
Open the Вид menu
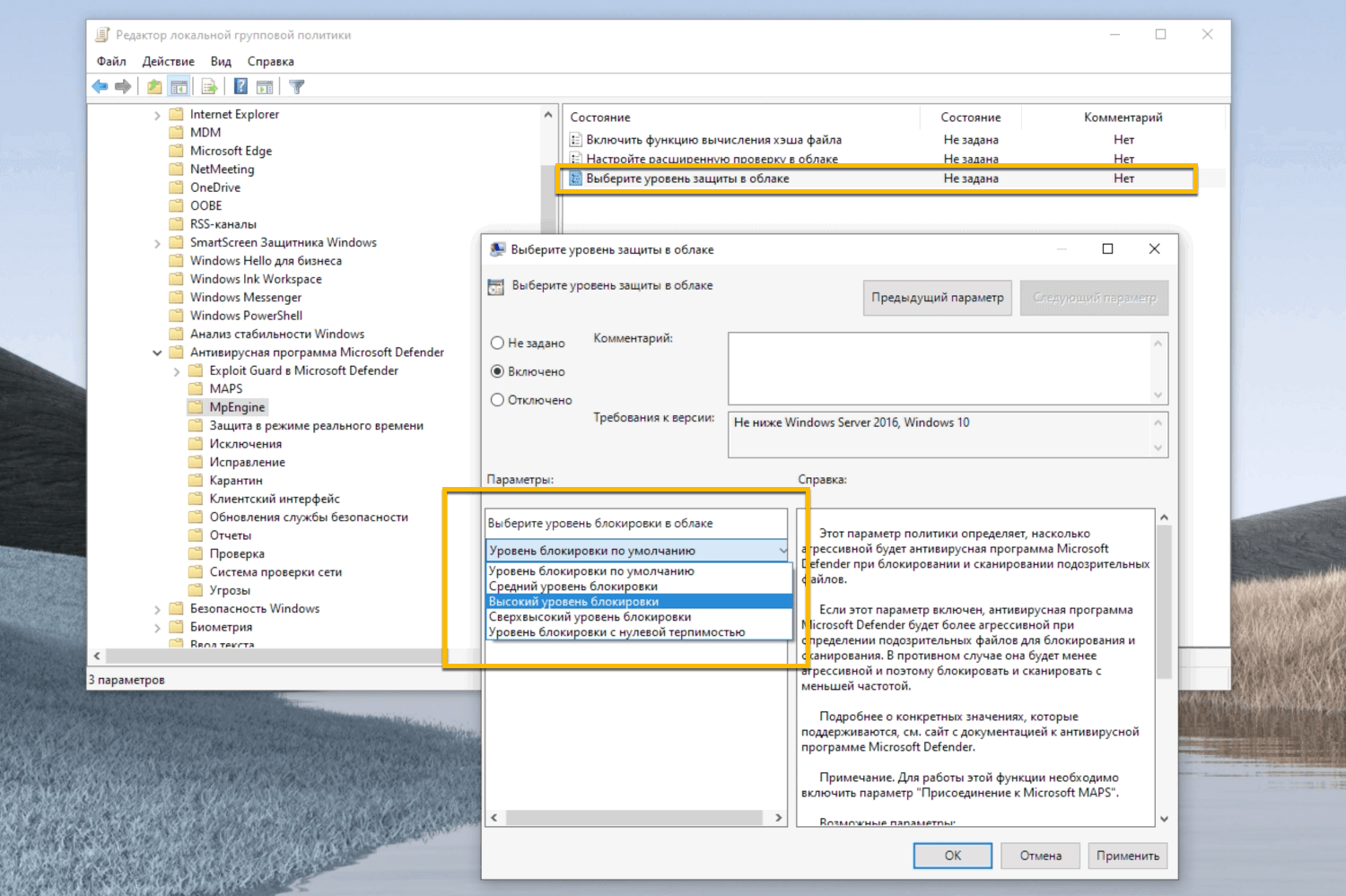point(221,61)
